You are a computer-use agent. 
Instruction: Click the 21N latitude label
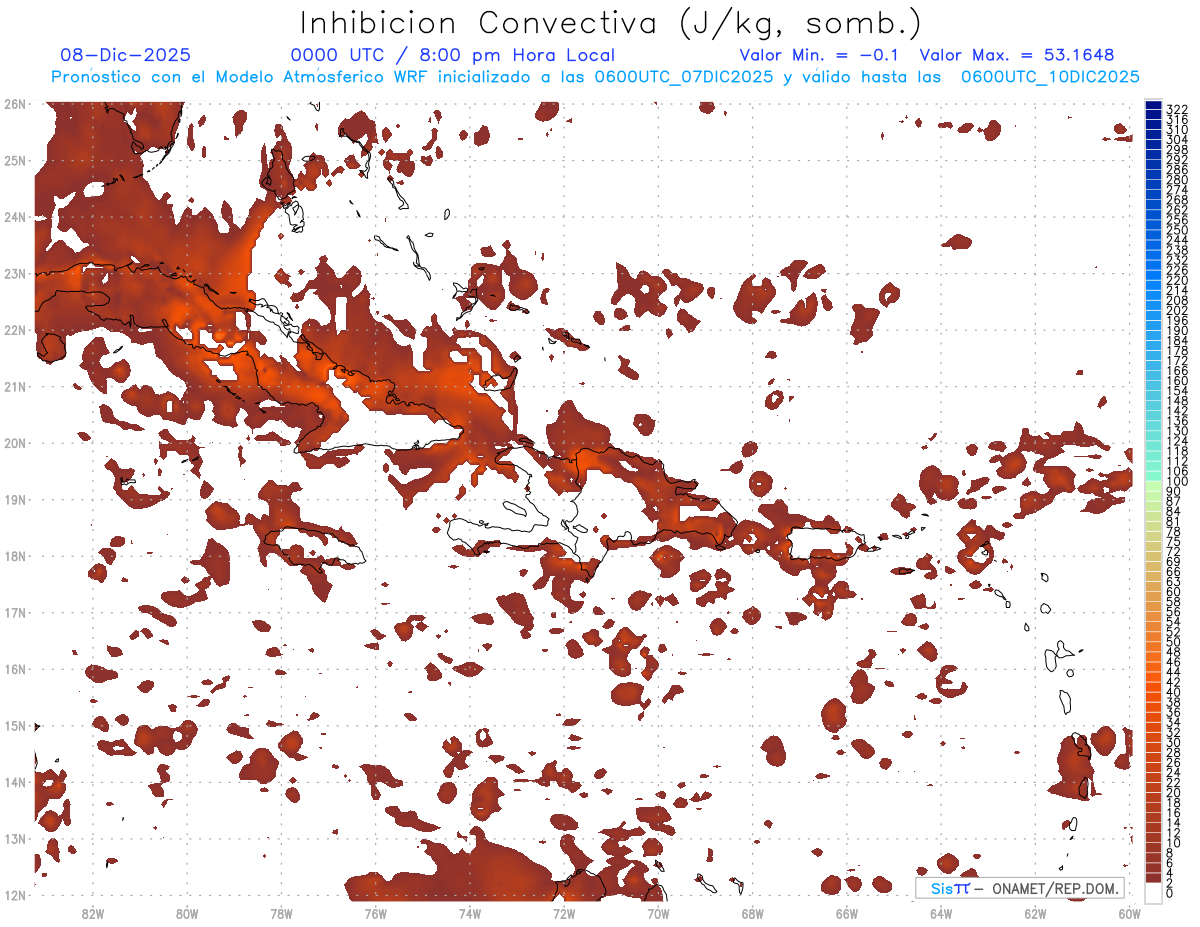tap(14, 386)
